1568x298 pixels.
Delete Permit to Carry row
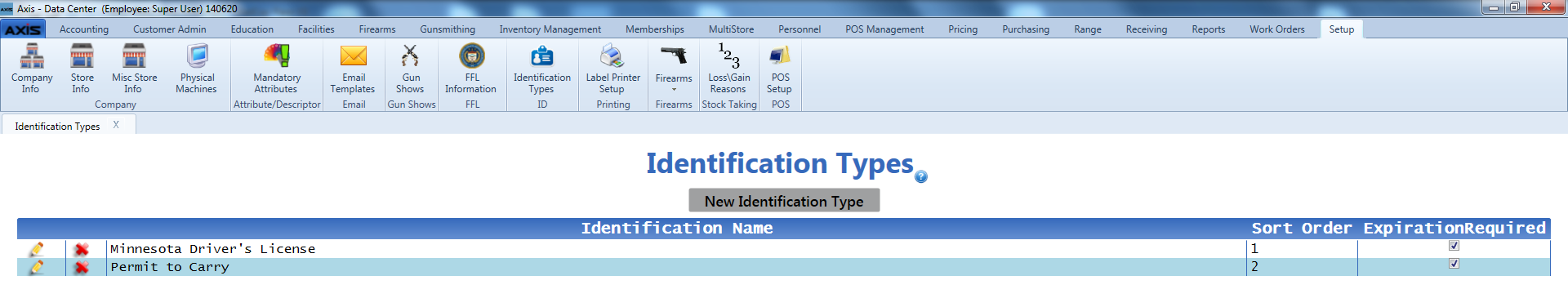click(82, 267)
